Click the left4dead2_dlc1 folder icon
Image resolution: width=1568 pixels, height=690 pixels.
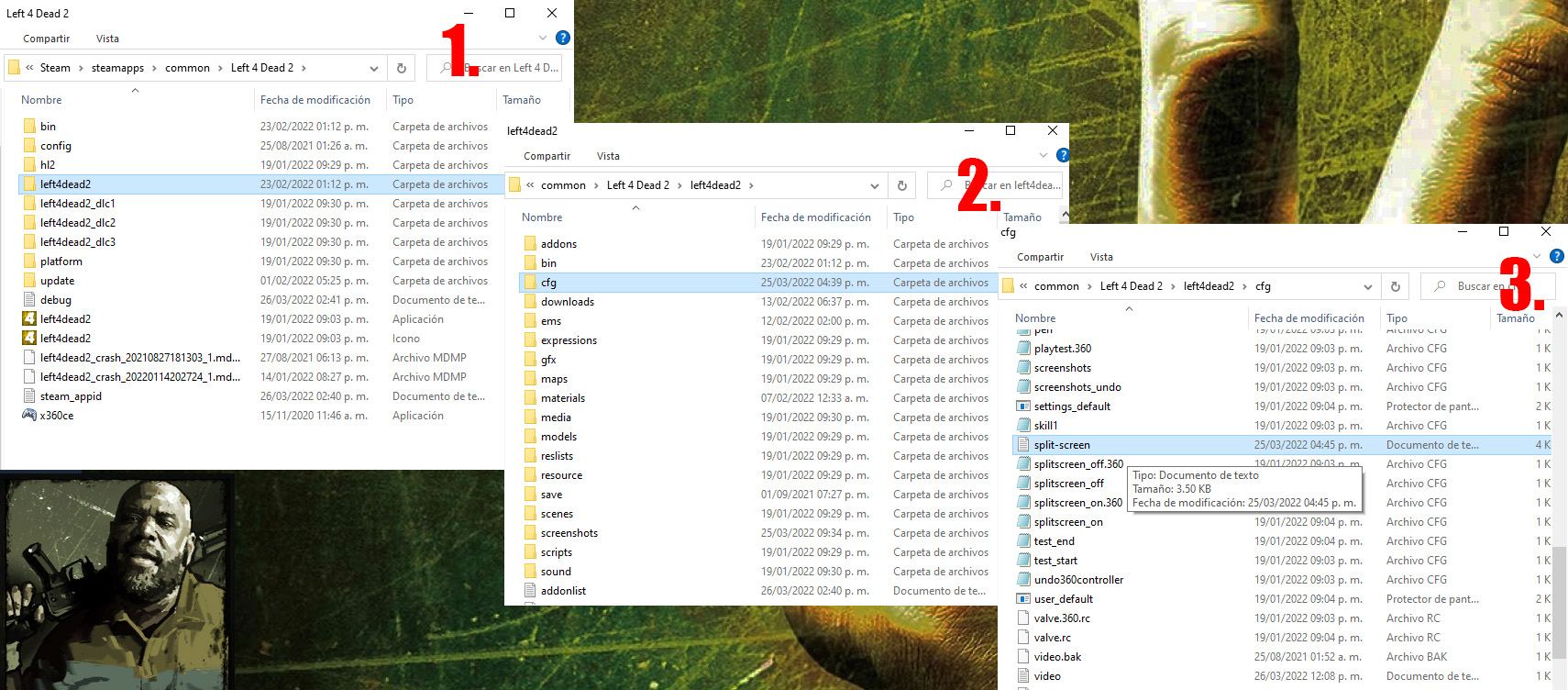coord(29,204)
